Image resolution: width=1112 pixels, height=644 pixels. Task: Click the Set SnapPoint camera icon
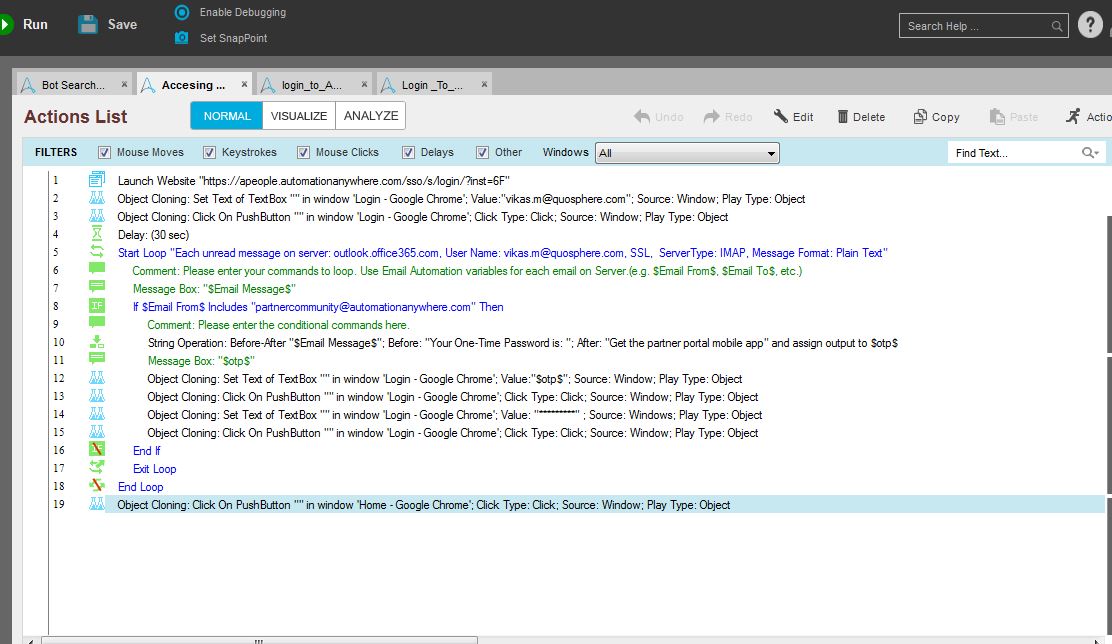tap(181, 38)
